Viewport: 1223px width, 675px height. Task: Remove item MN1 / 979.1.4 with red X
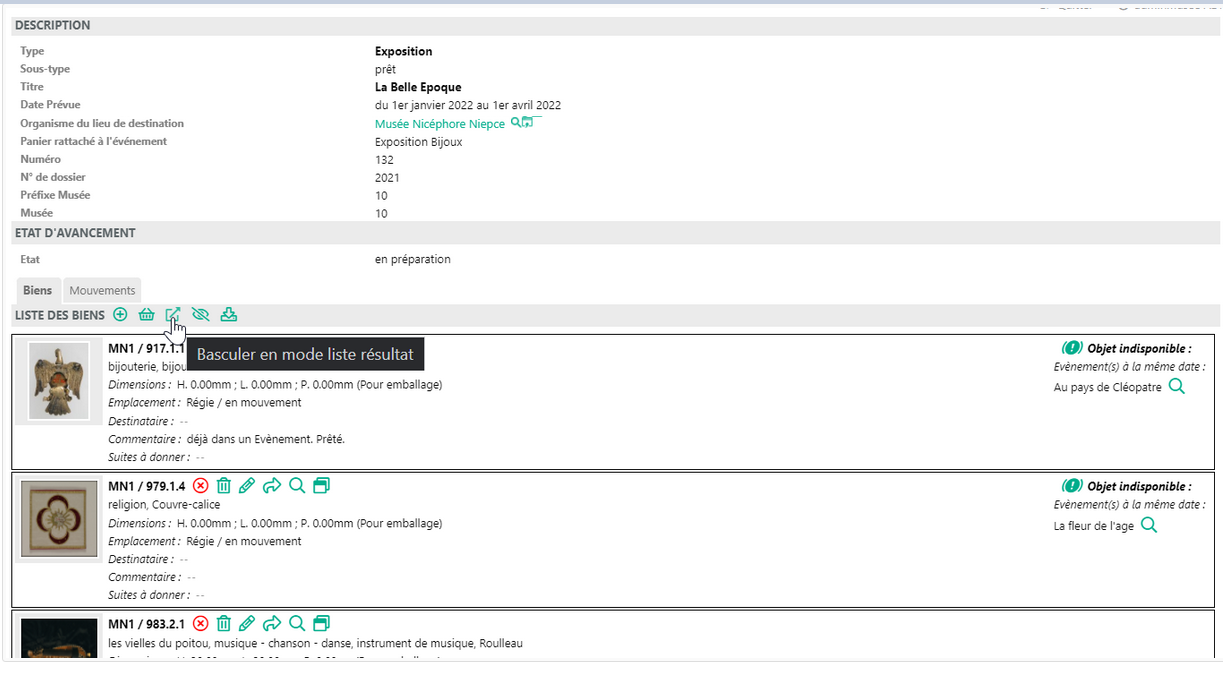[x=201, y=486]
